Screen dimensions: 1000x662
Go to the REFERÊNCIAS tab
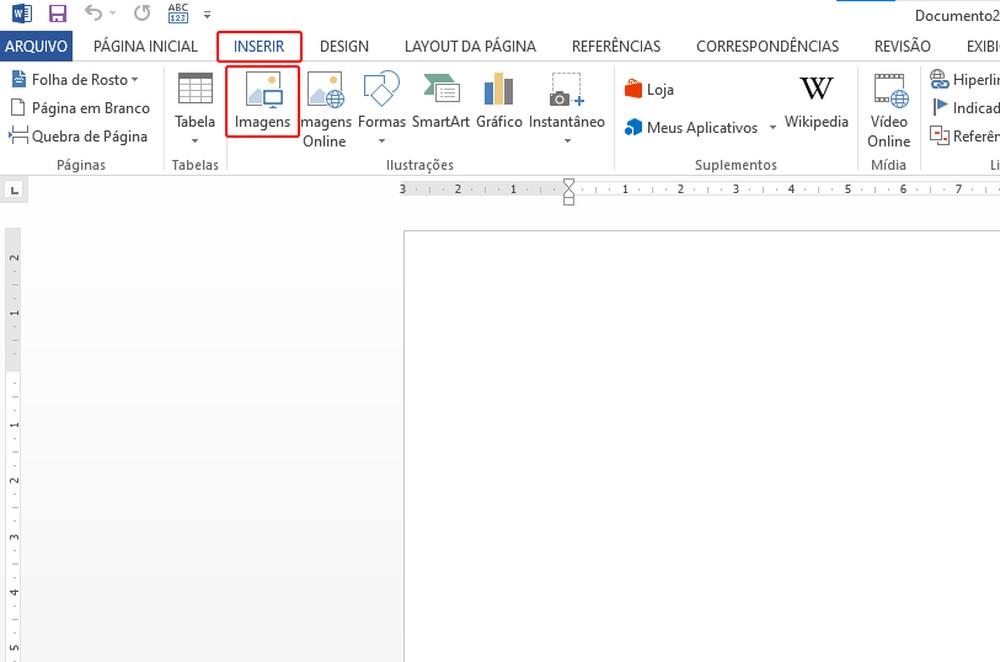coord(616,46)
